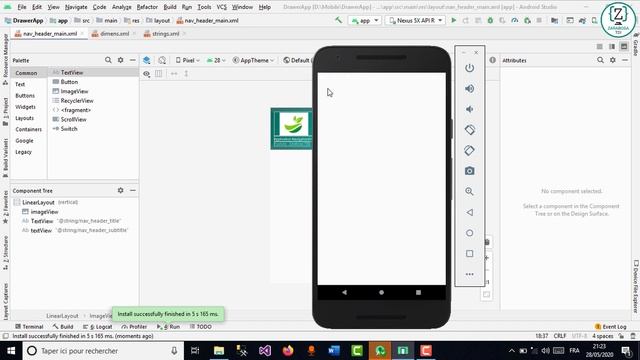Screen dimensions: 640x360
Task: Open the Tools menu
Action: [204, 7]
